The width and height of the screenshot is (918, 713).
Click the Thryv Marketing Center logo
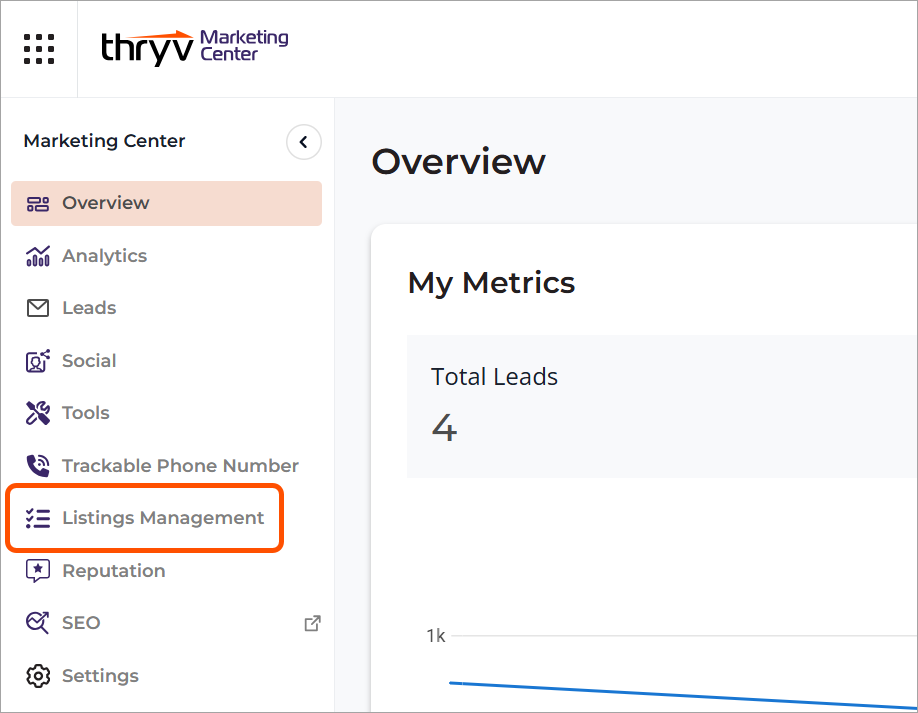tap(194, 47)
